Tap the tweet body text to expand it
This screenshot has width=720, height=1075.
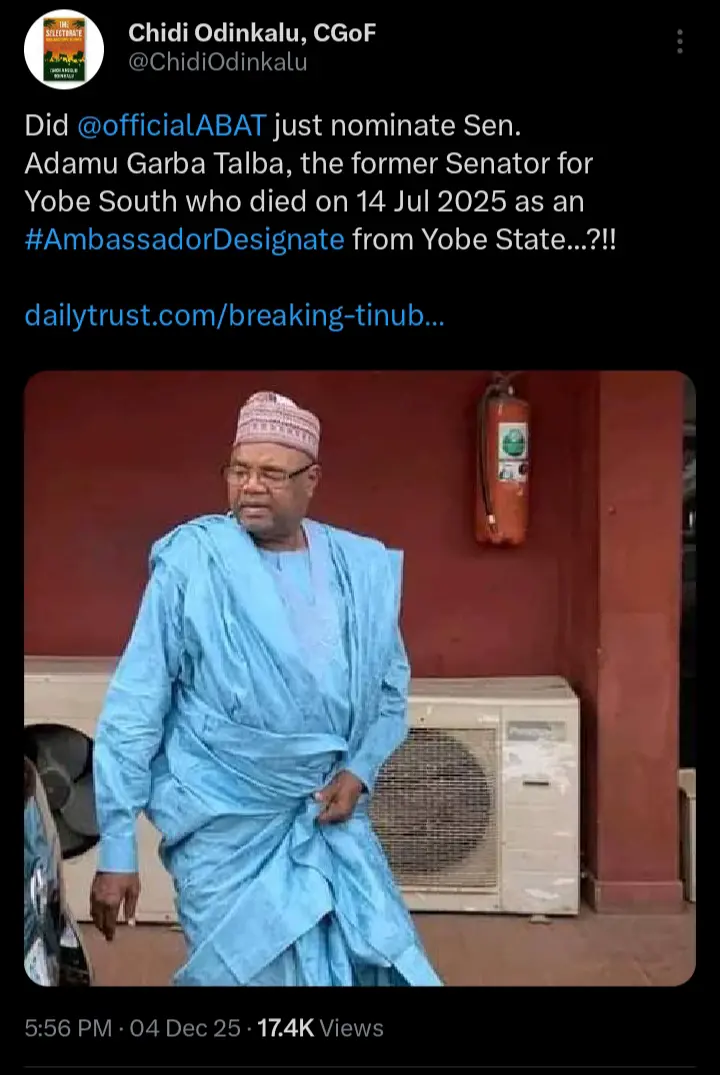pyautogui.click(x=320, y=182)
